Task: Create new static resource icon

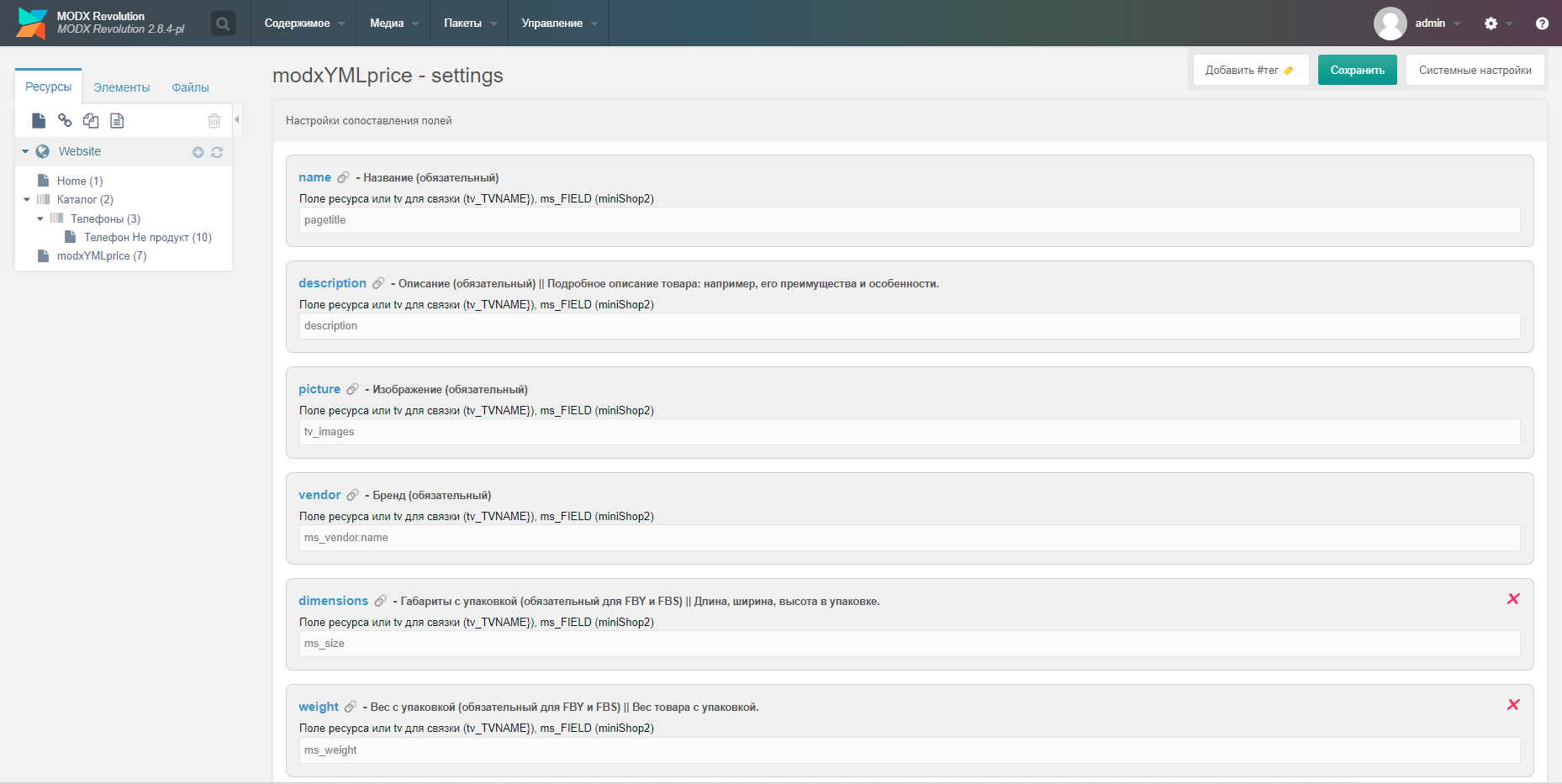Action: 117,121
